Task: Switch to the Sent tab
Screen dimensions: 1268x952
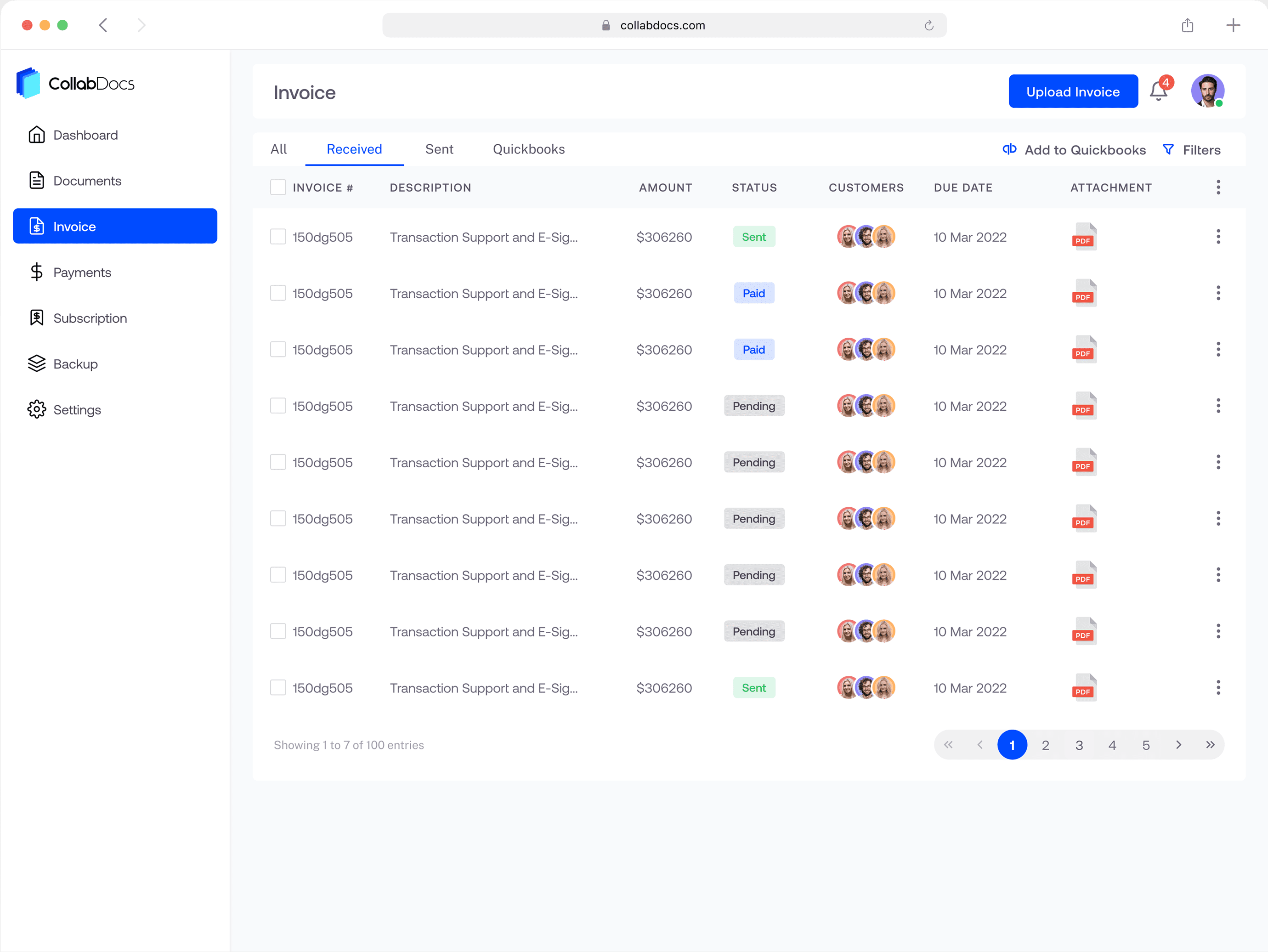Action: point(439,149)
